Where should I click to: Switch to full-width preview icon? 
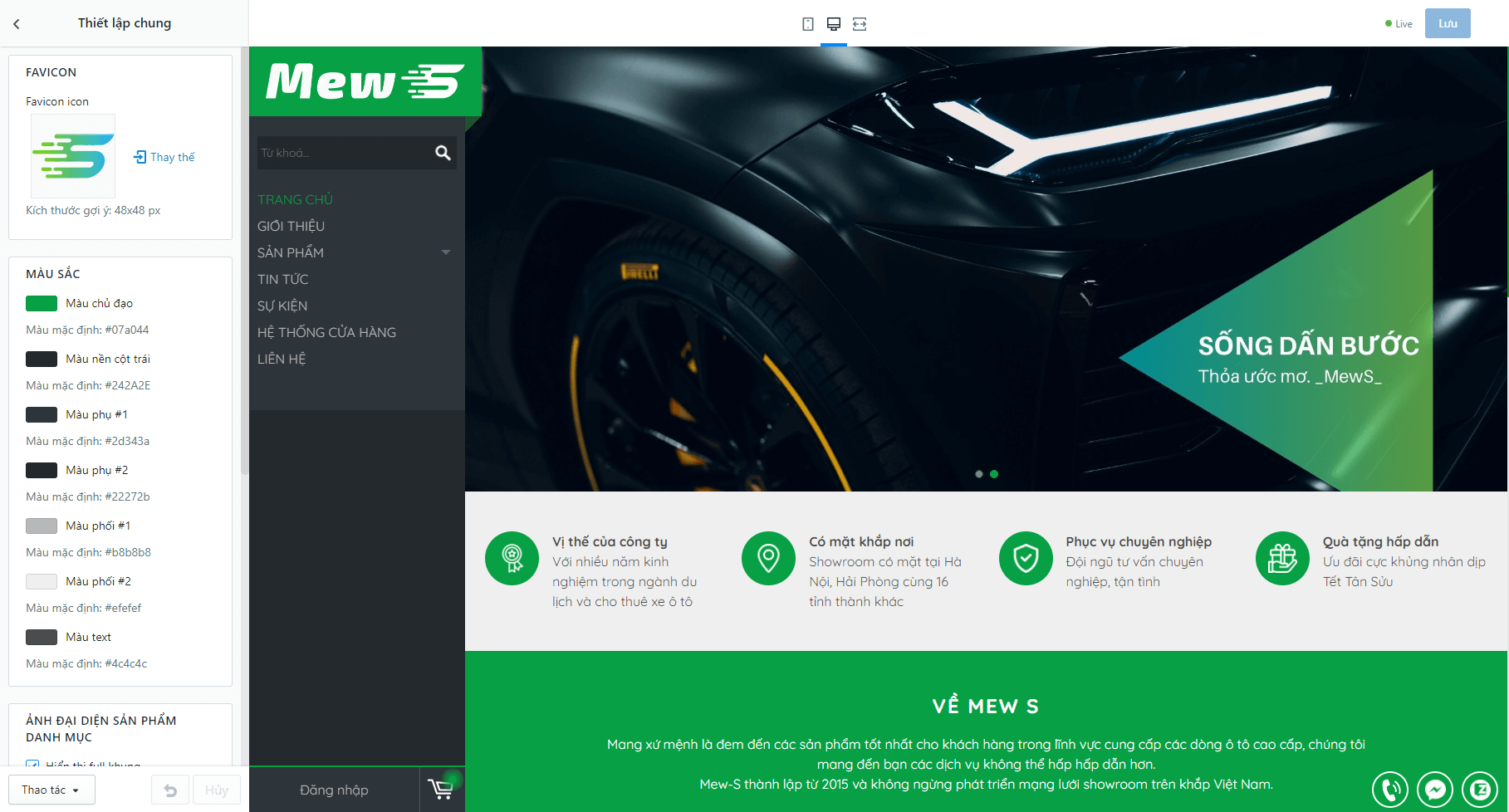coord(860,24)
